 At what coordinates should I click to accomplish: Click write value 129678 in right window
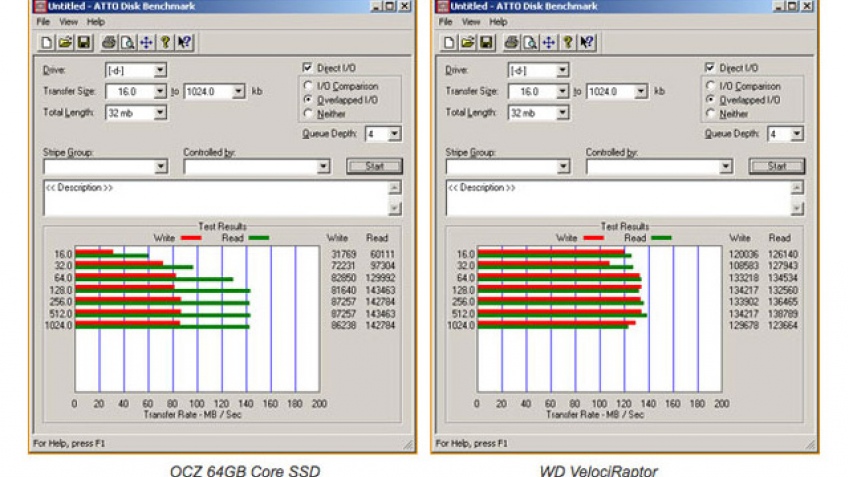click(744, 326)
